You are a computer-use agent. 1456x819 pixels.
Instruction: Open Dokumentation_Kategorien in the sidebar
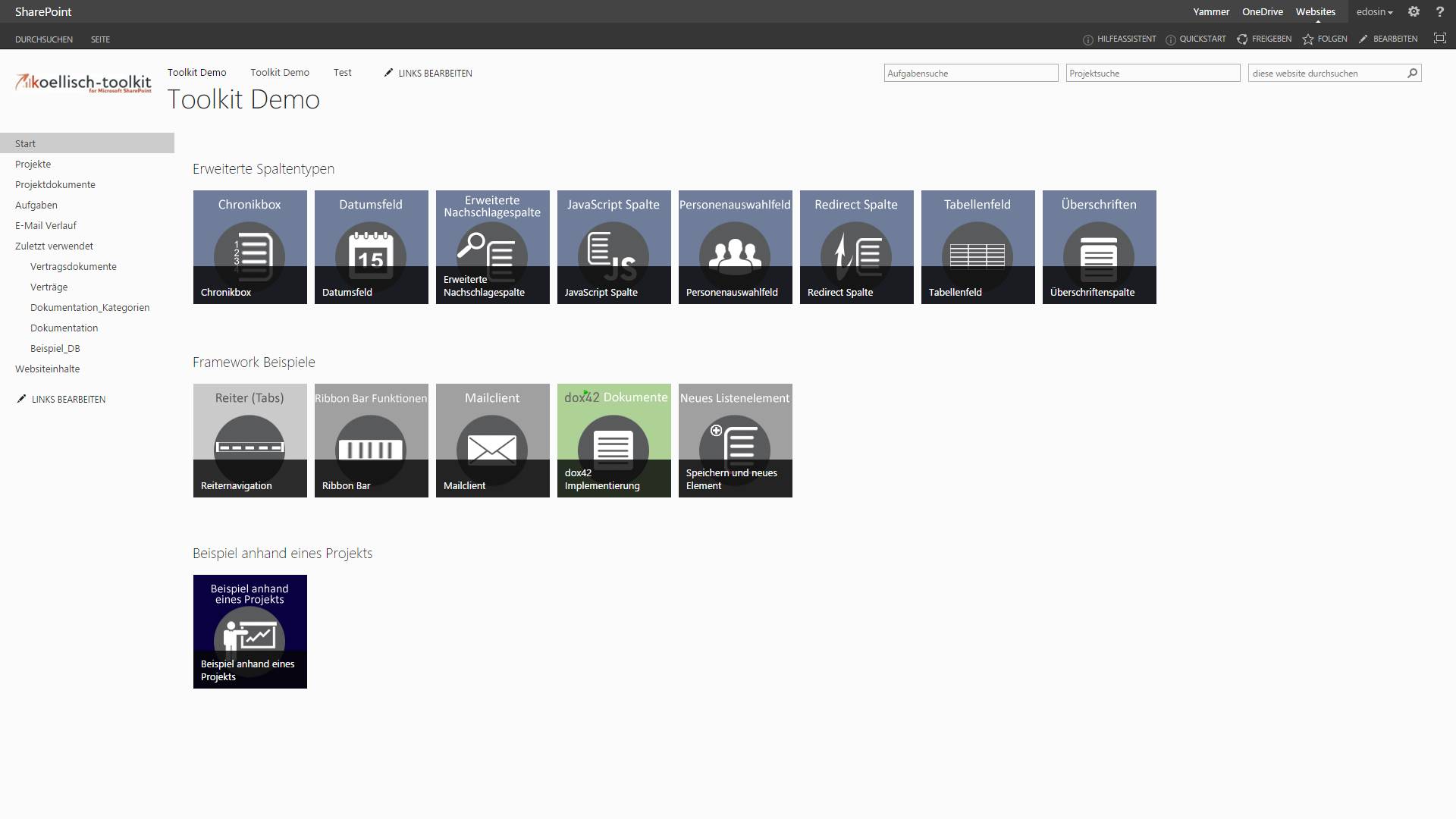pos(90,307)
